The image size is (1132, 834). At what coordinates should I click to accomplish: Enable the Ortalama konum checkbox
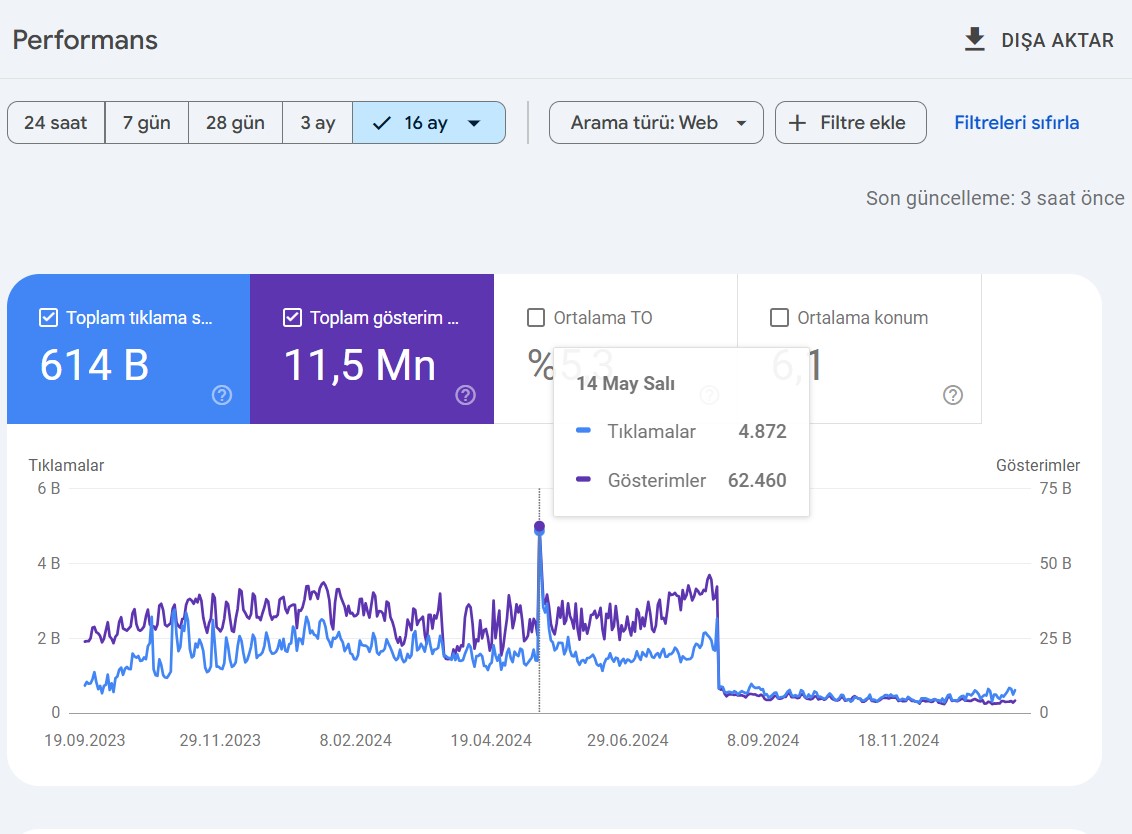tap(780, 318)
